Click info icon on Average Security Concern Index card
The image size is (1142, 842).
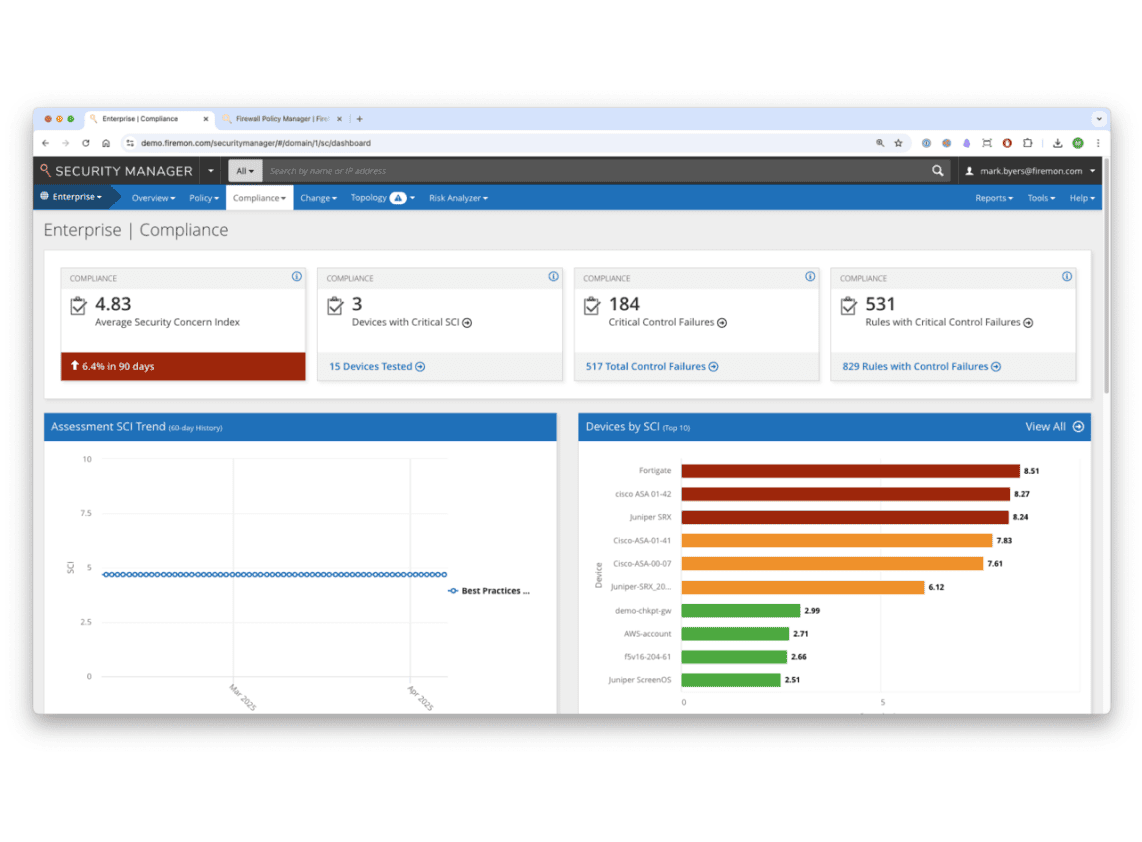click(296, 277)
